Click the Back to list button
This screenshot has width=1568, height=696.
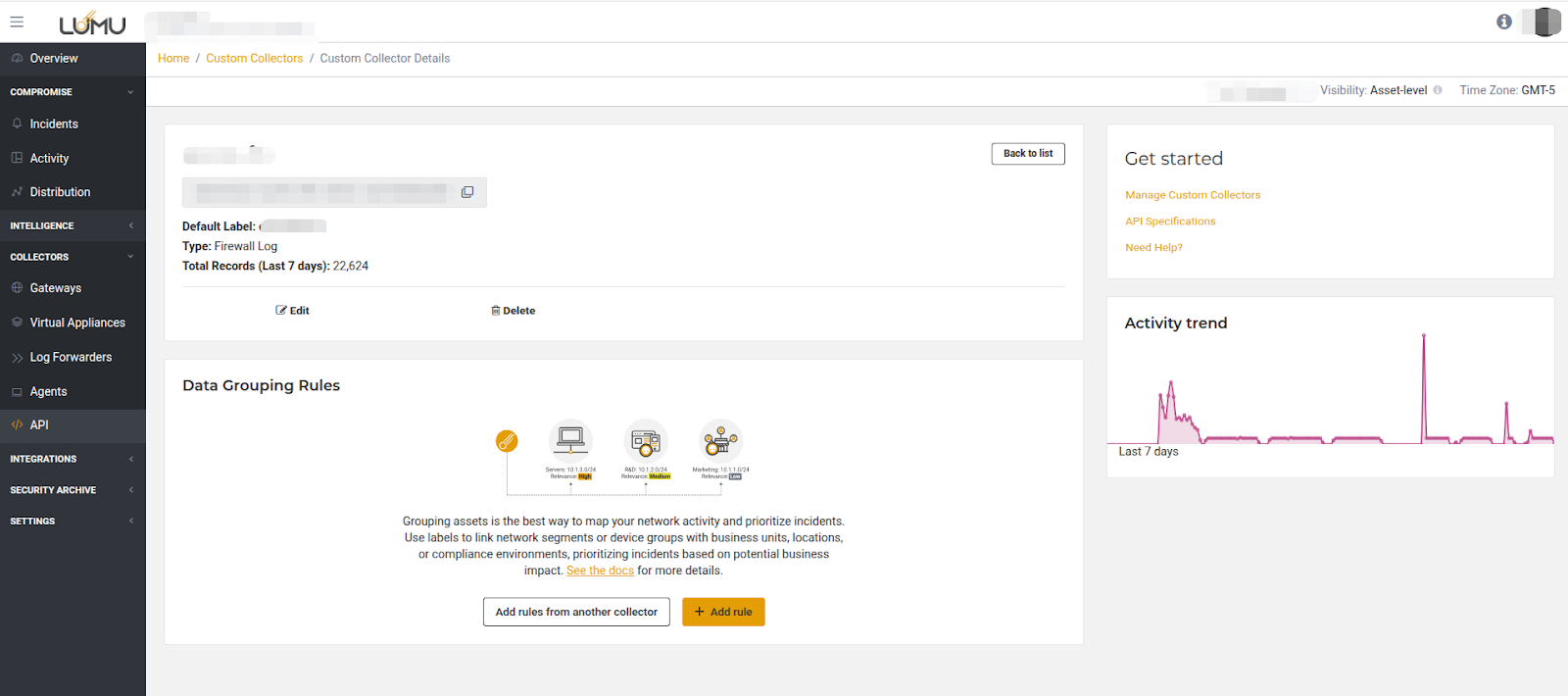pos(1027,154)
